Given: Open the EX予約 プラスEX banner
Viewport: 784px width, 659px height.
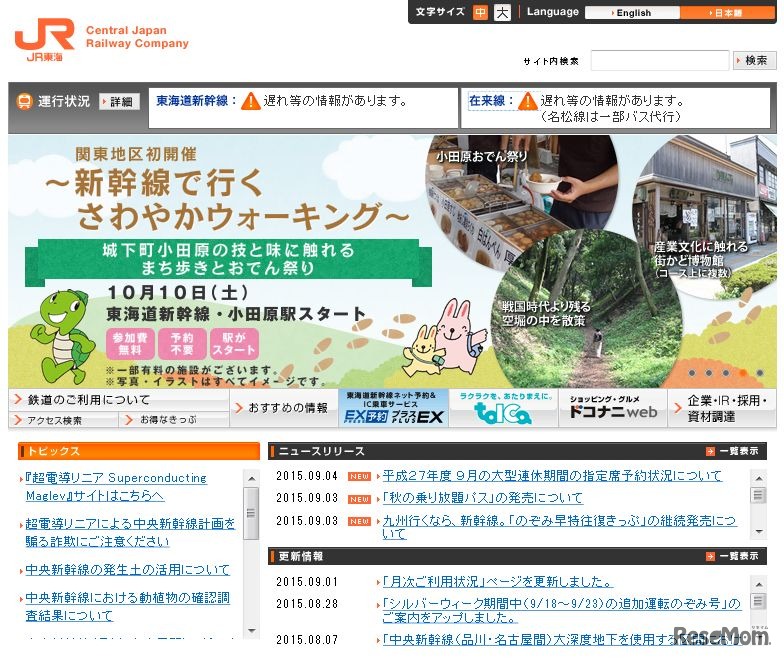Looking at the screenshot, I should 394,408.
